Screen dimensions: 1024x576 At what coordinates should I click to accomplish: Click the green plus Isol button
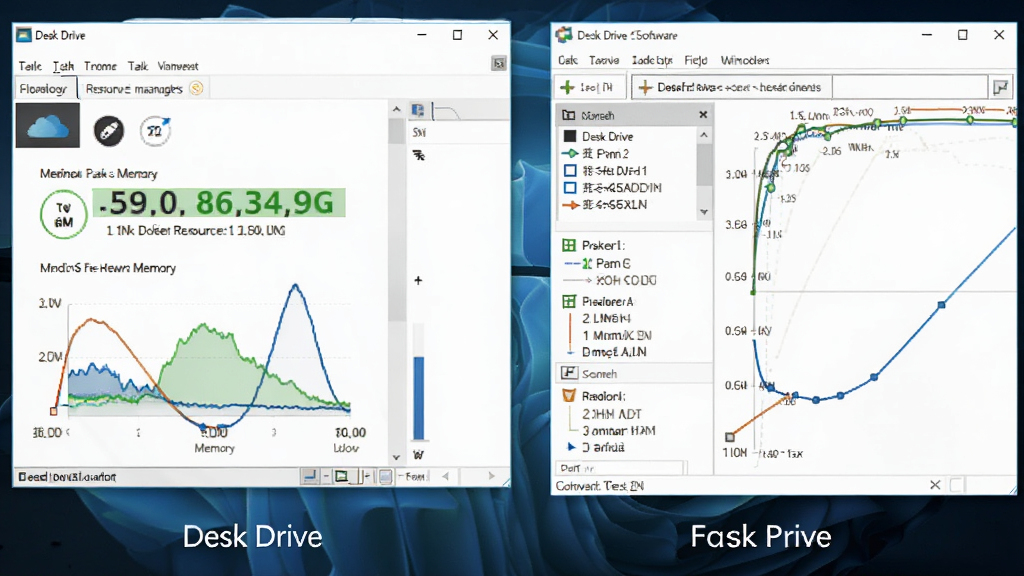(590, 87)
